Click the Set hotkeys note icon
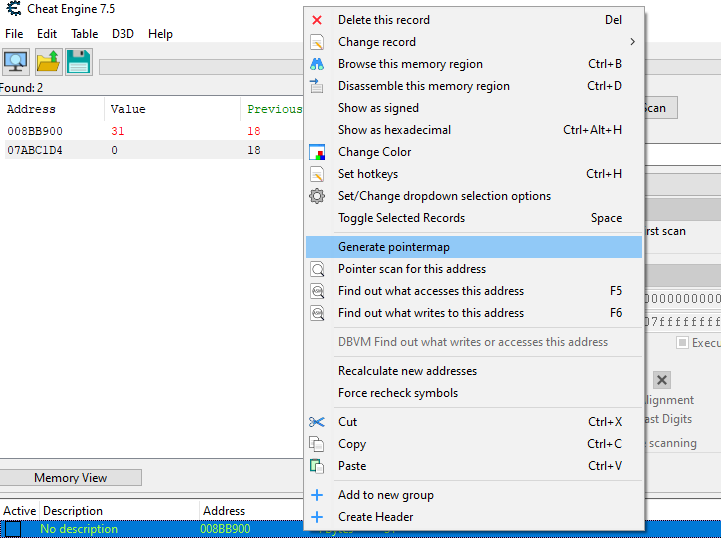721x538 pixels. click(317, 174)
